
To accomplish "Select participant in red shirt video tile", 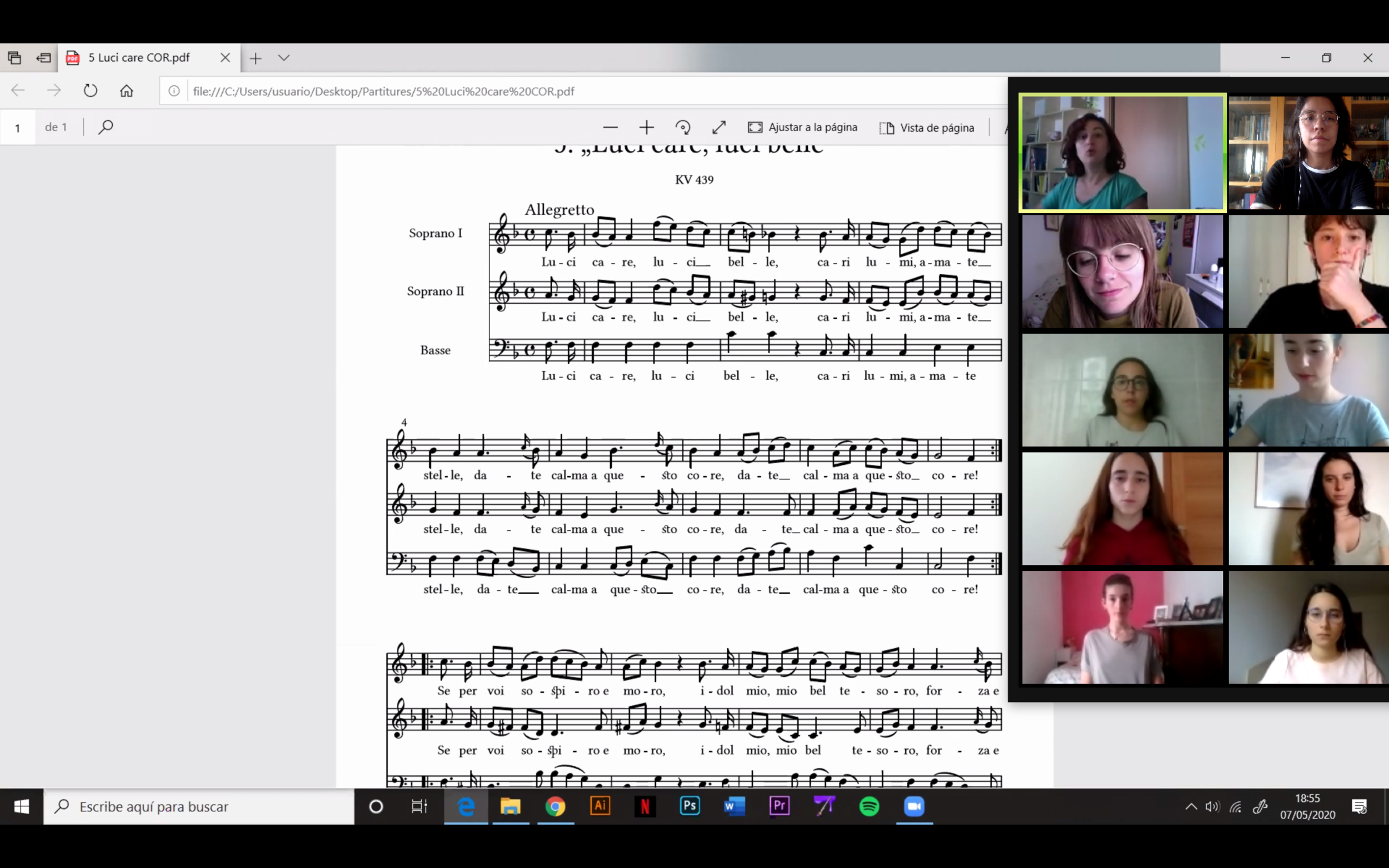I will pos(1122,509).
